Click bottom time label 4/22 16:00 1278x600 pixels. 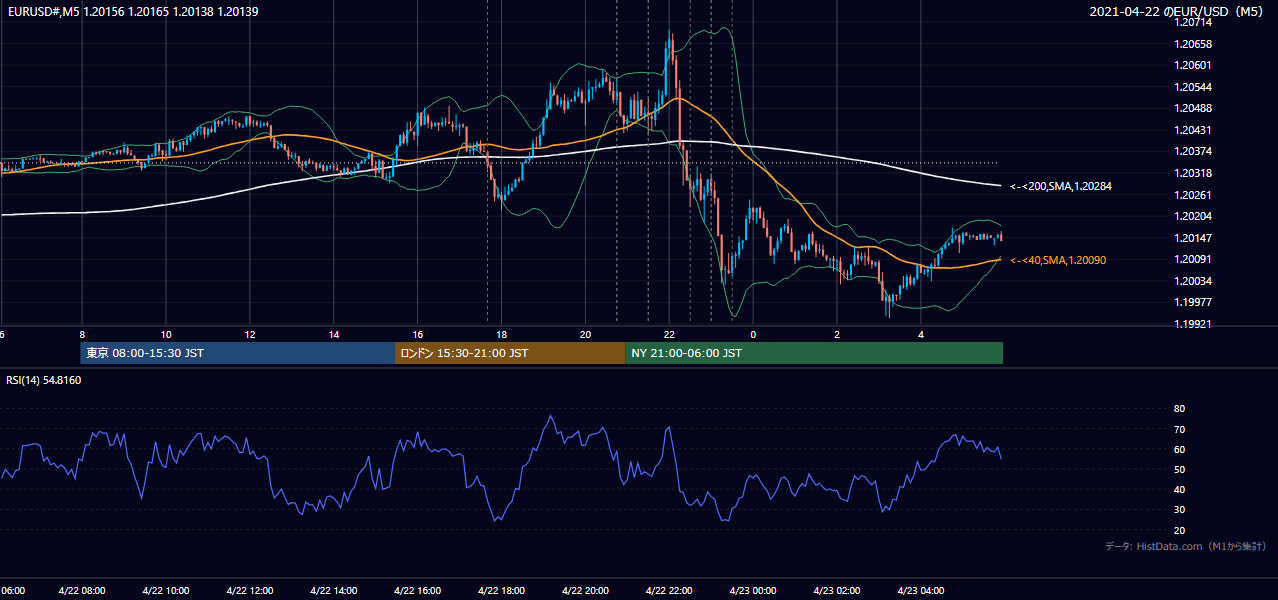[418, 591]
